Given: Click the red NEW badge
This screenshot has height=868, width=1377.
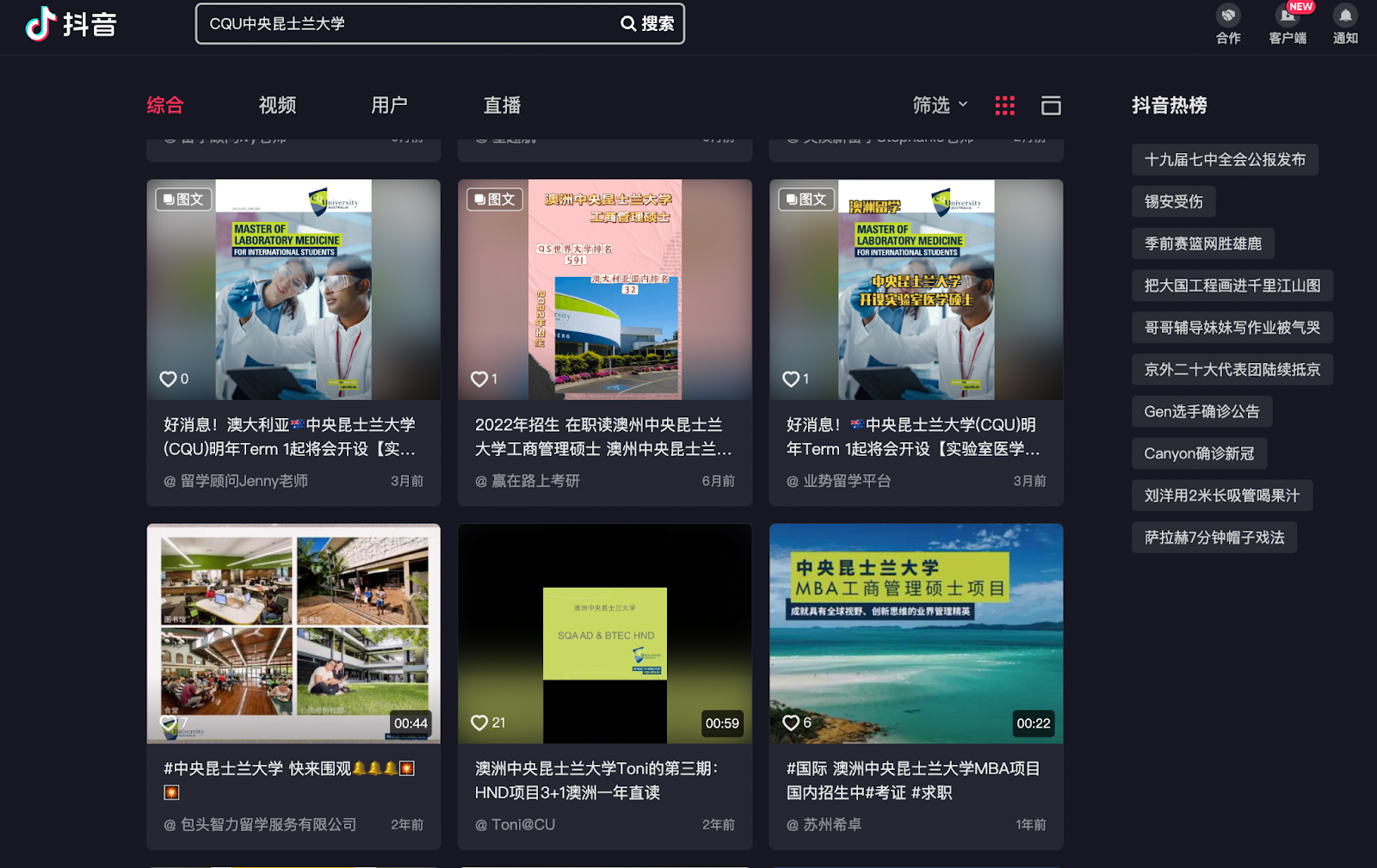Looking at the screenshot, I should [1300, 7].
